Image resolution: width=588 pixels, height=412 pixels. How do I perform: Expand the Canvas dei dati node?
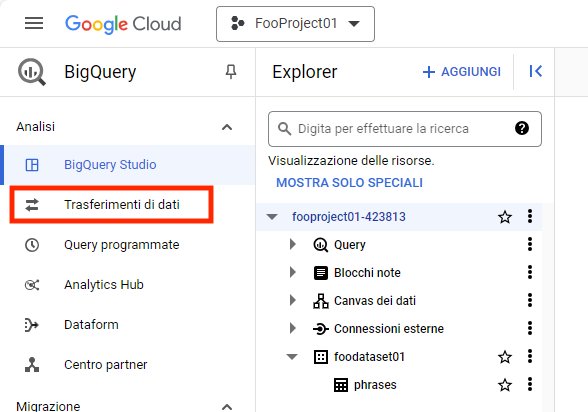292,301
